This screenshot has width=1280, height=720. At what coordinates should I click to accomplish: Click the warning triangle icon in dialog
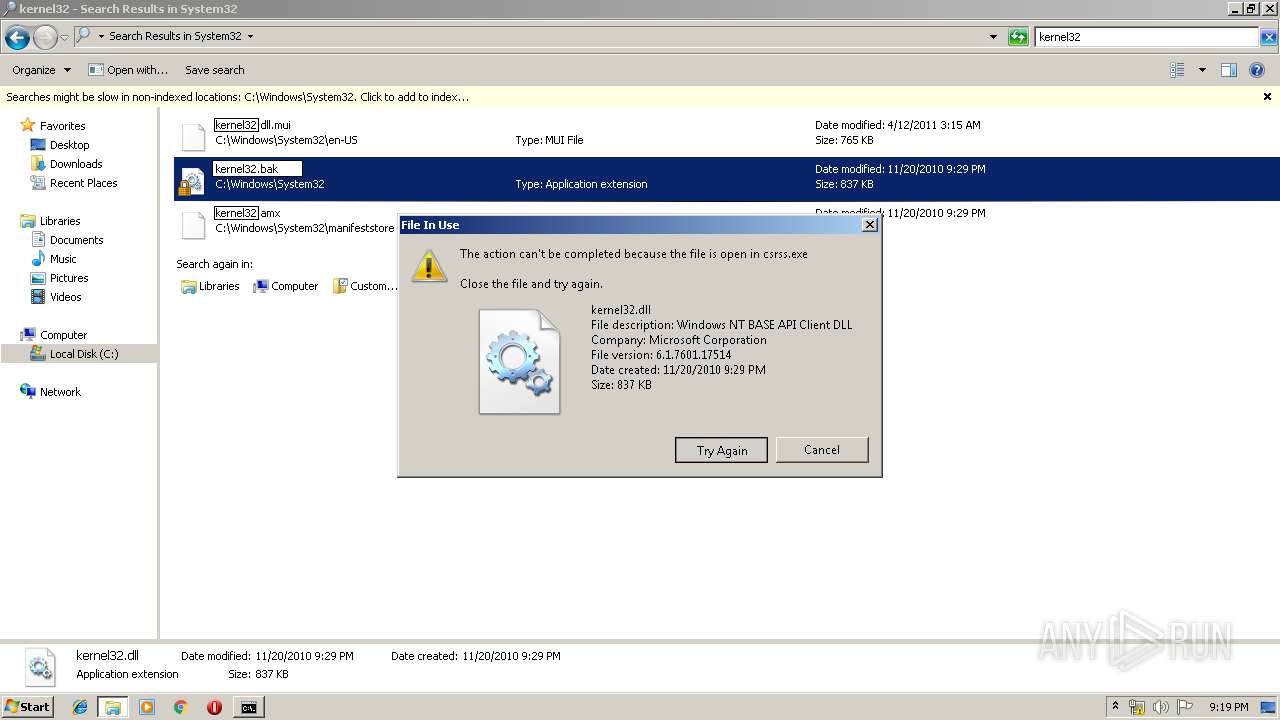coord(429,265)
